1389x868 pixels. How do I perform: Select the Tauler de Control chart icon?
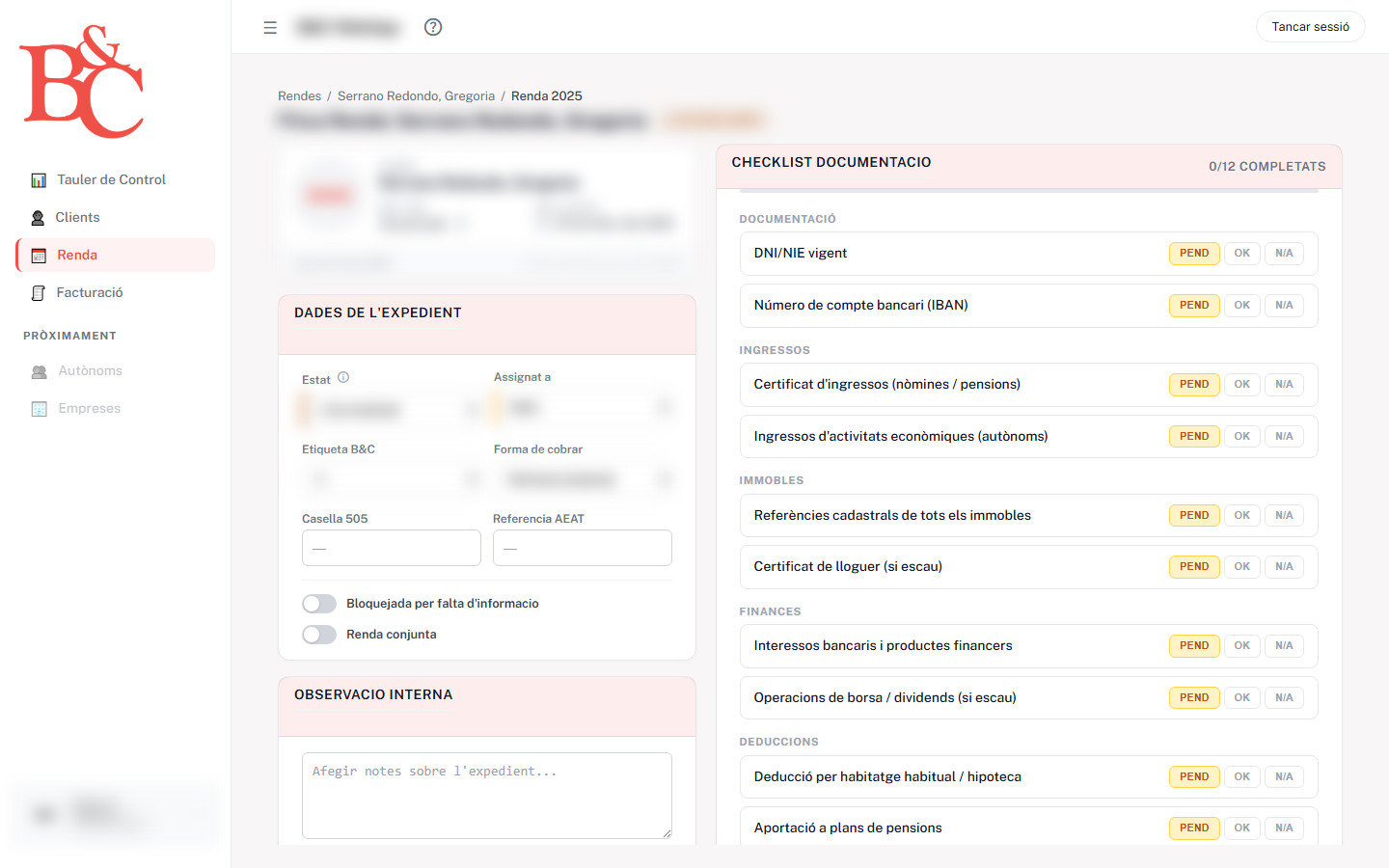pyautogui.click(x=39, y=179)
